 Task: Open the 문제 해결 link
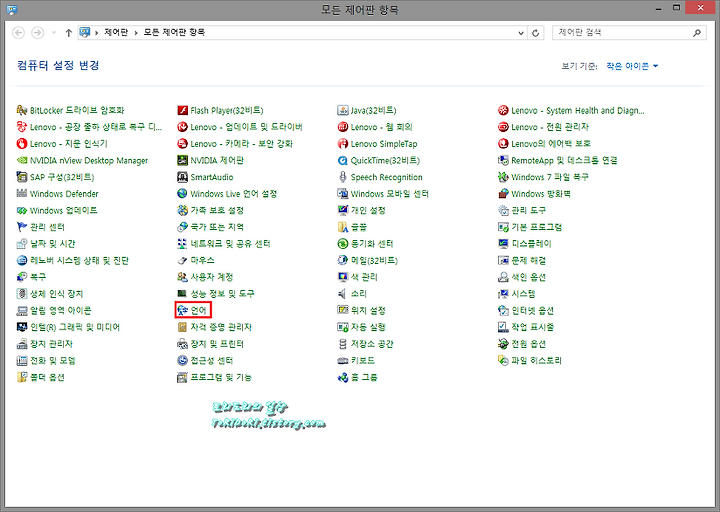[529, 260]
